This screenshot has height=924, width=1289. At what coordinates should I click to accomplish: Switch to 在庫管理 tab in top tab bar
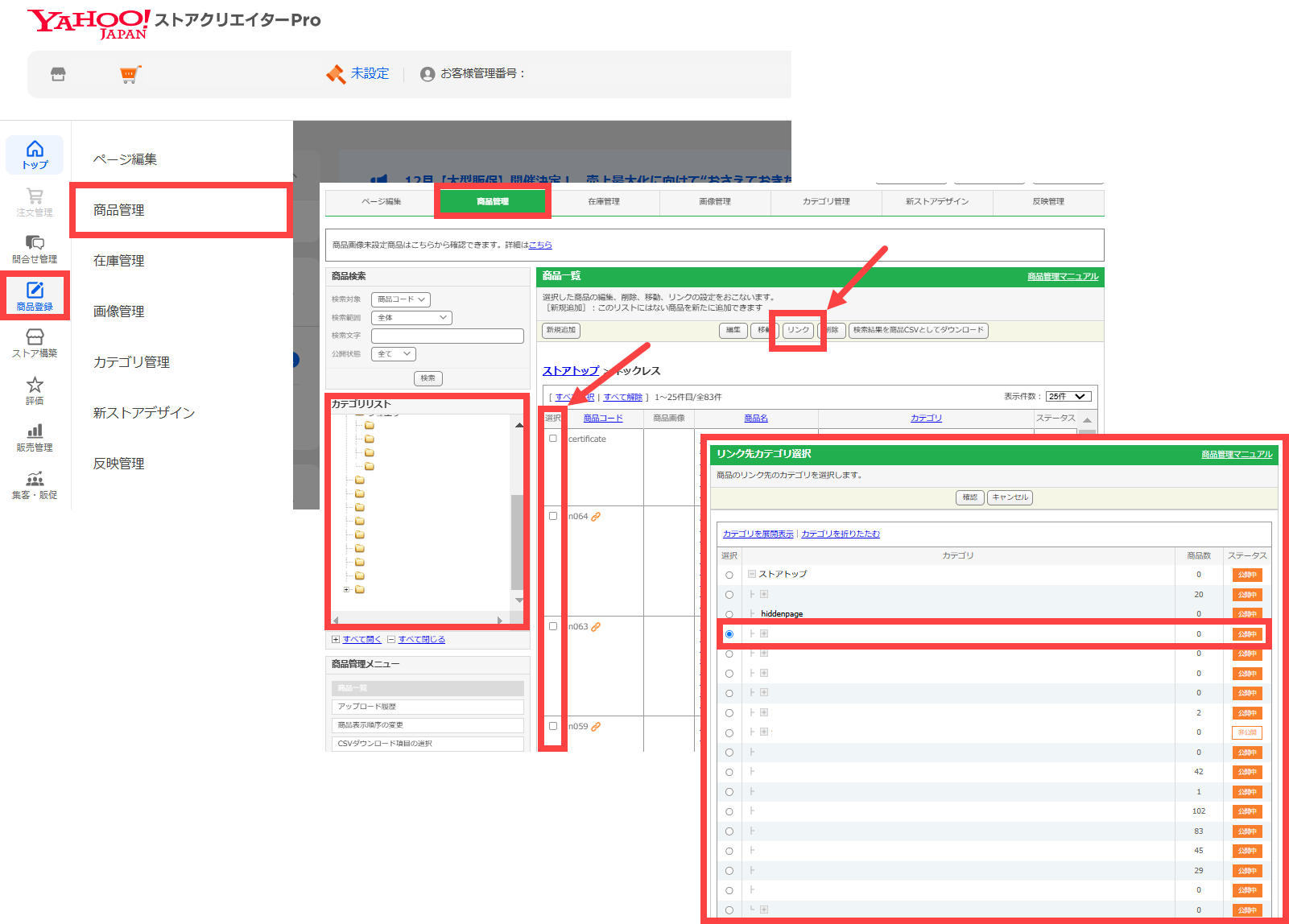click(x=604, y=202)
